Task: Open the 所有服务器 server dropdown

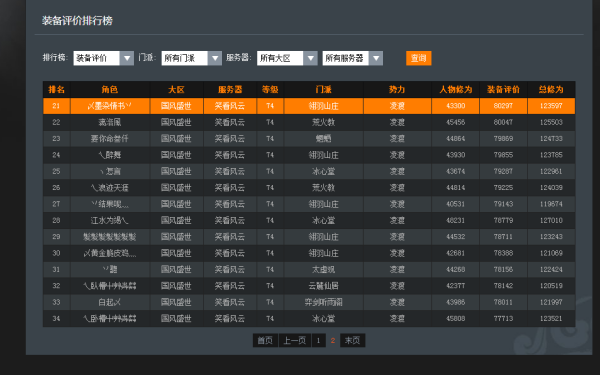Action: tap(352, 58)
